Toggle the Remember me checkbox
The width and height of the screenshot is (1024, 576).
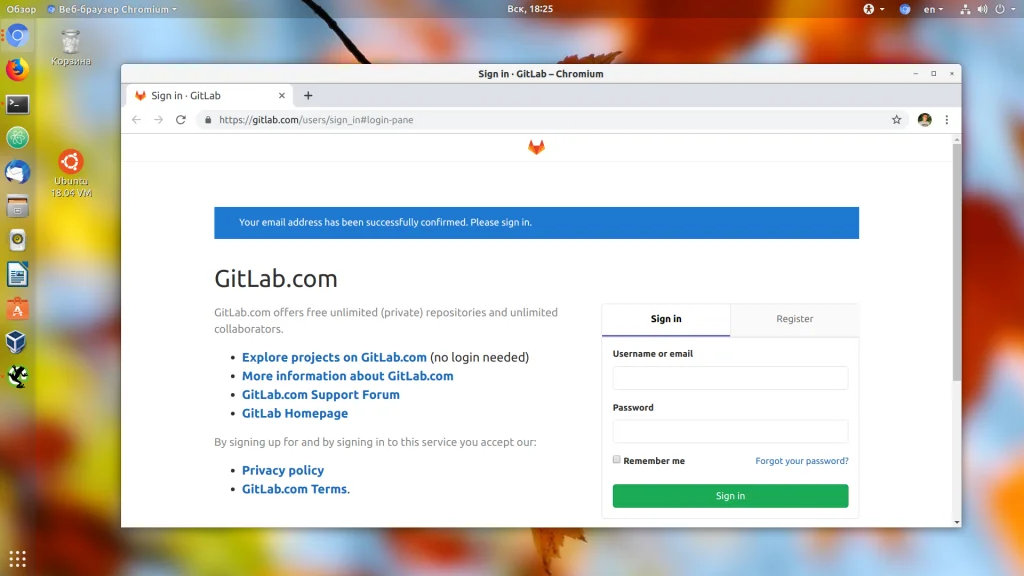point(616,460)
